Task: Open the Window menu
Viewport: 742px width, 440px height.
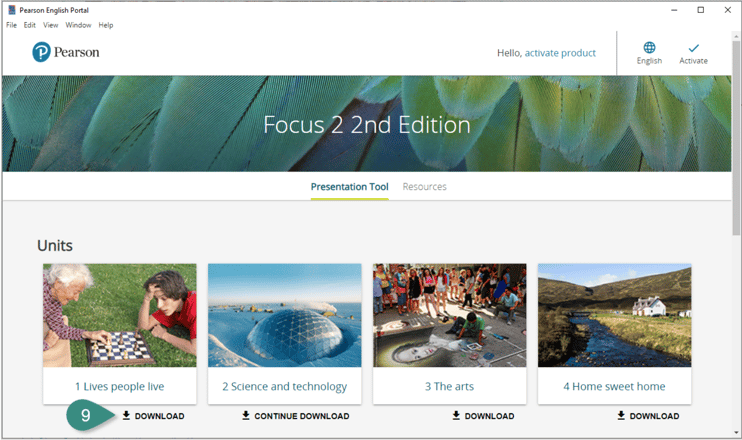Action: [78, 25]
